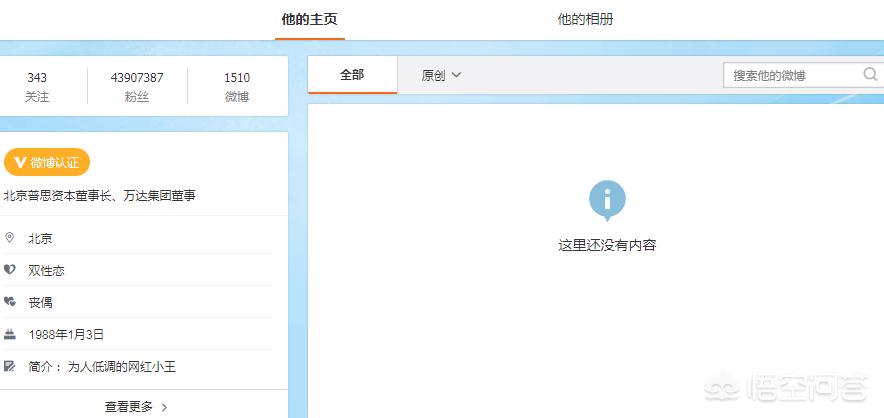The height and width of the screenshot is (418, 884).
Task: Switch to the 他的主页 tab
Action: [310, 19]
